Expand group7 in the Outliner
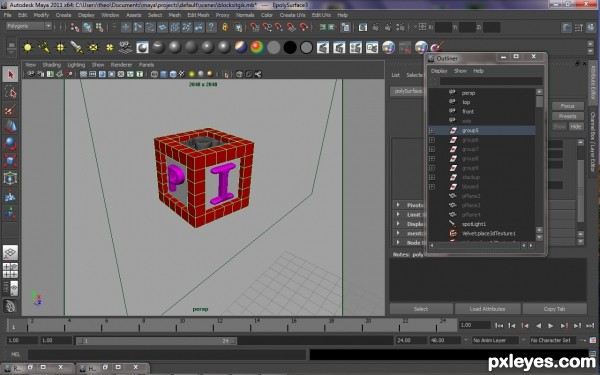 click(x=432, y=149)
